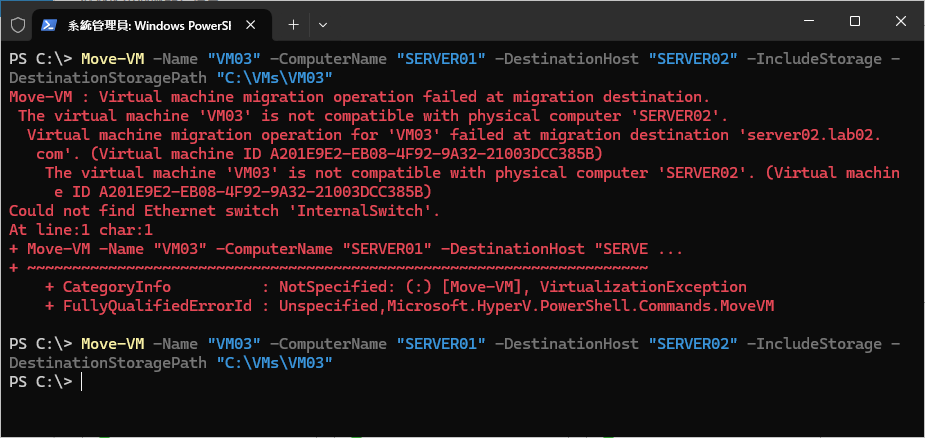925x438 pixels.
Task: Click the PowerShell icon on the tab
Action: [x=47, y=22]
